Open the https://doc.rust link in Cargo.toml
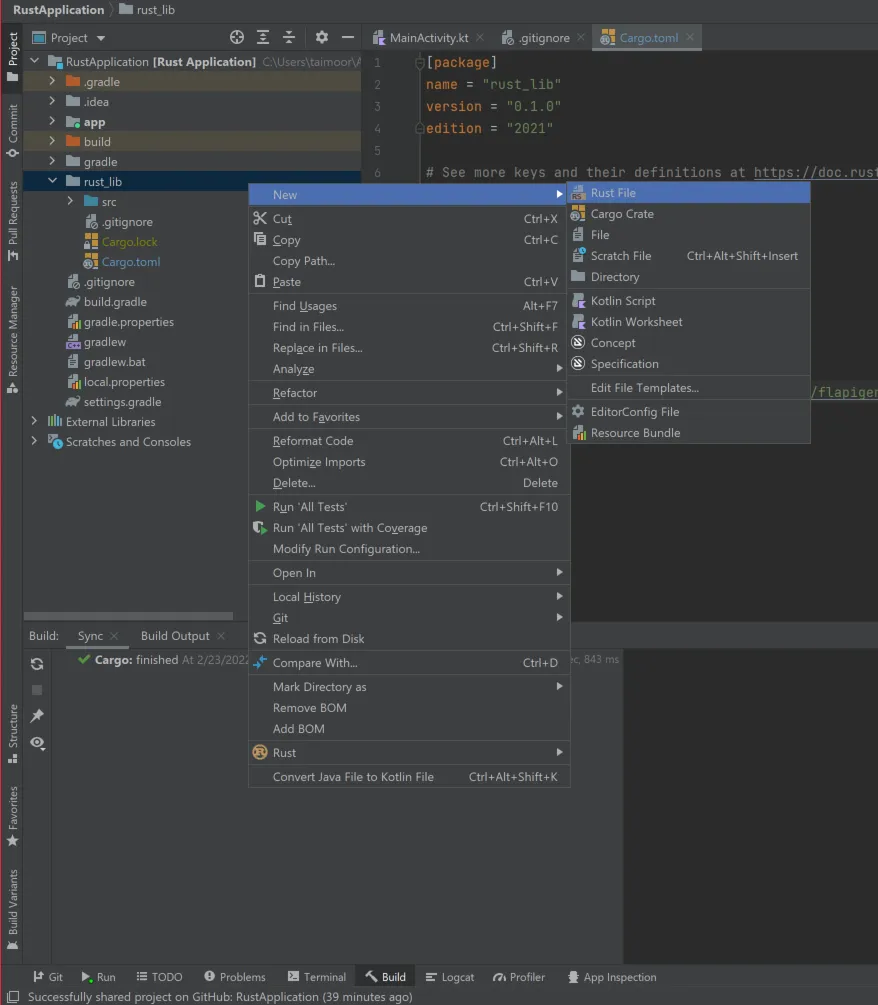 [x=815, y=172]
